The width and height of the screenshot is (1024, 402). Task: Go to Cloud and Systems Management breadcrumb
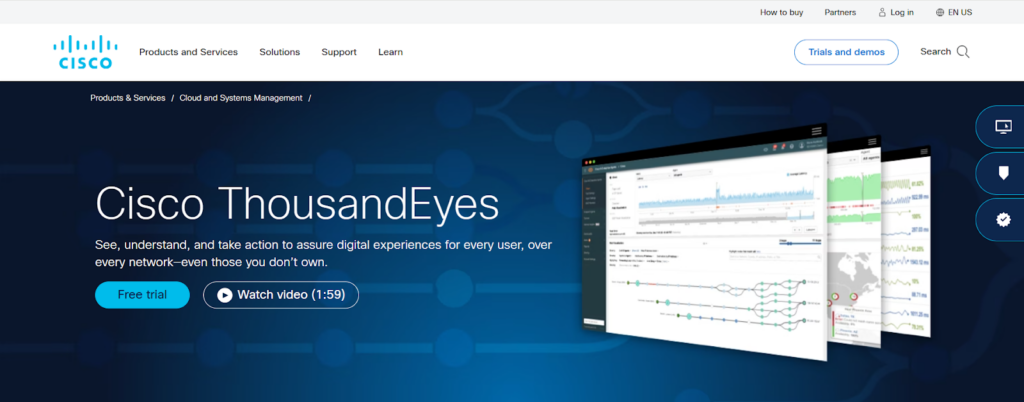pyautogui.click(x=241, y=98)
